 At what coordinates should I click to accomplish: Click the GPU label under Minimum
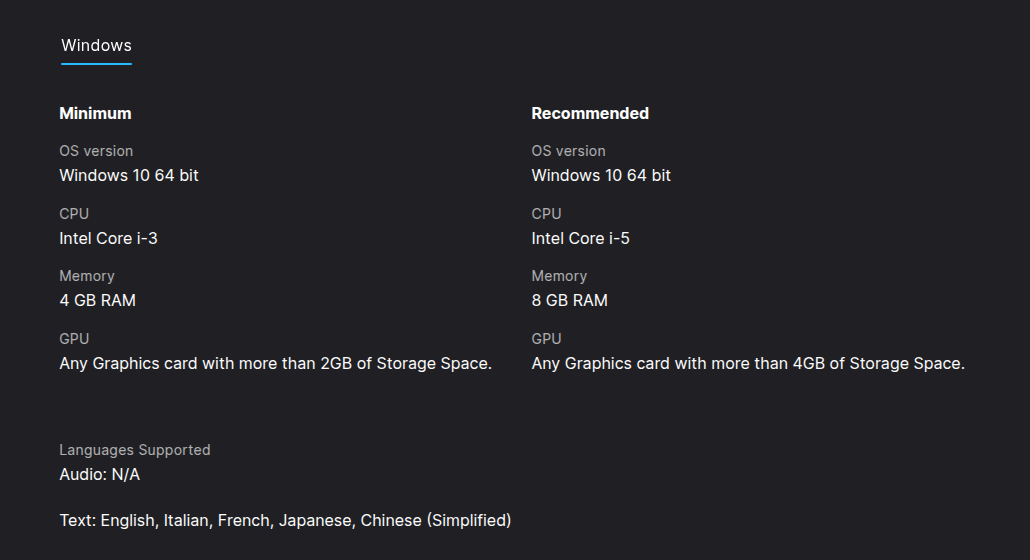[74, 339]
